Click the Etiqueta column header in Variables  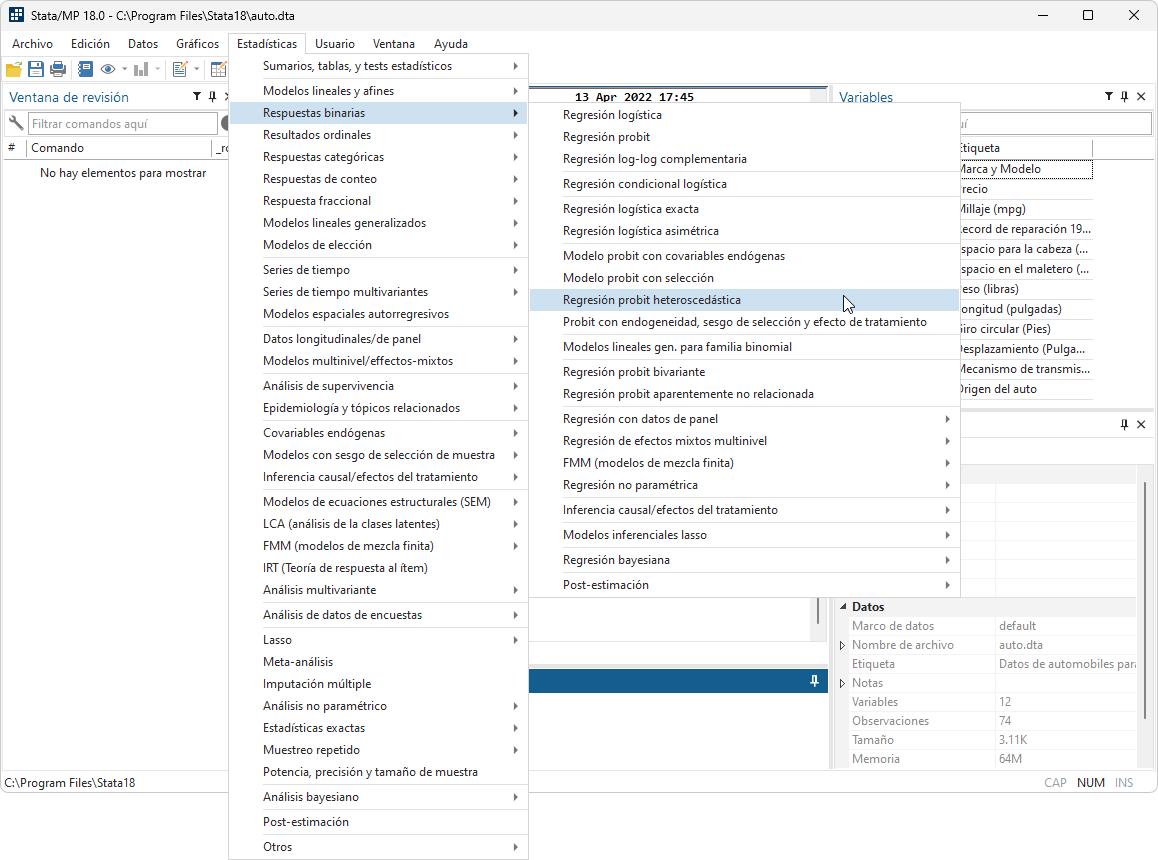(x=1025, y=148)
